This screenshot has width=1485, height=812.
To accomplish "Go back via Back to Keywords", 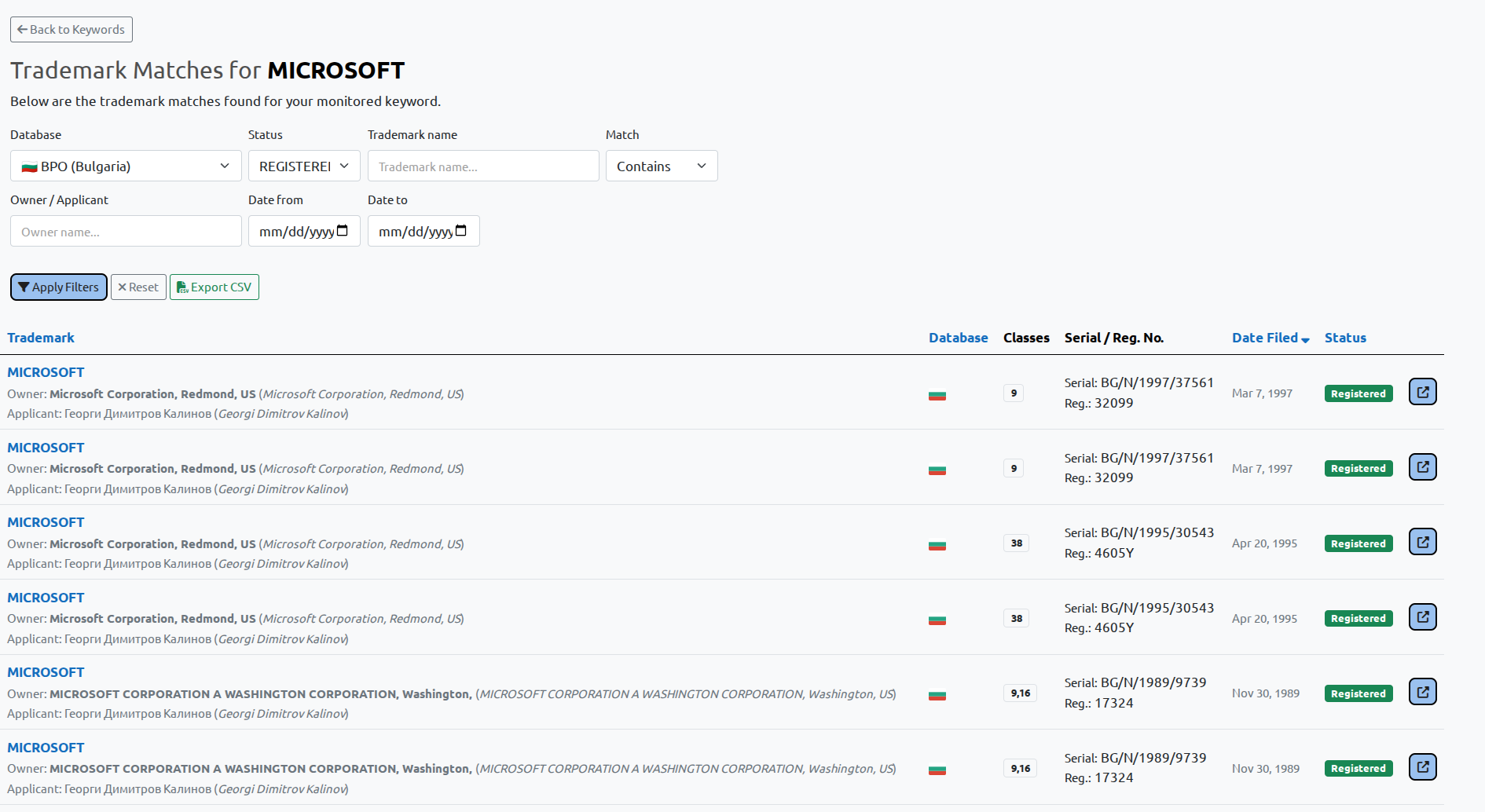I will (x=71, y=30).
